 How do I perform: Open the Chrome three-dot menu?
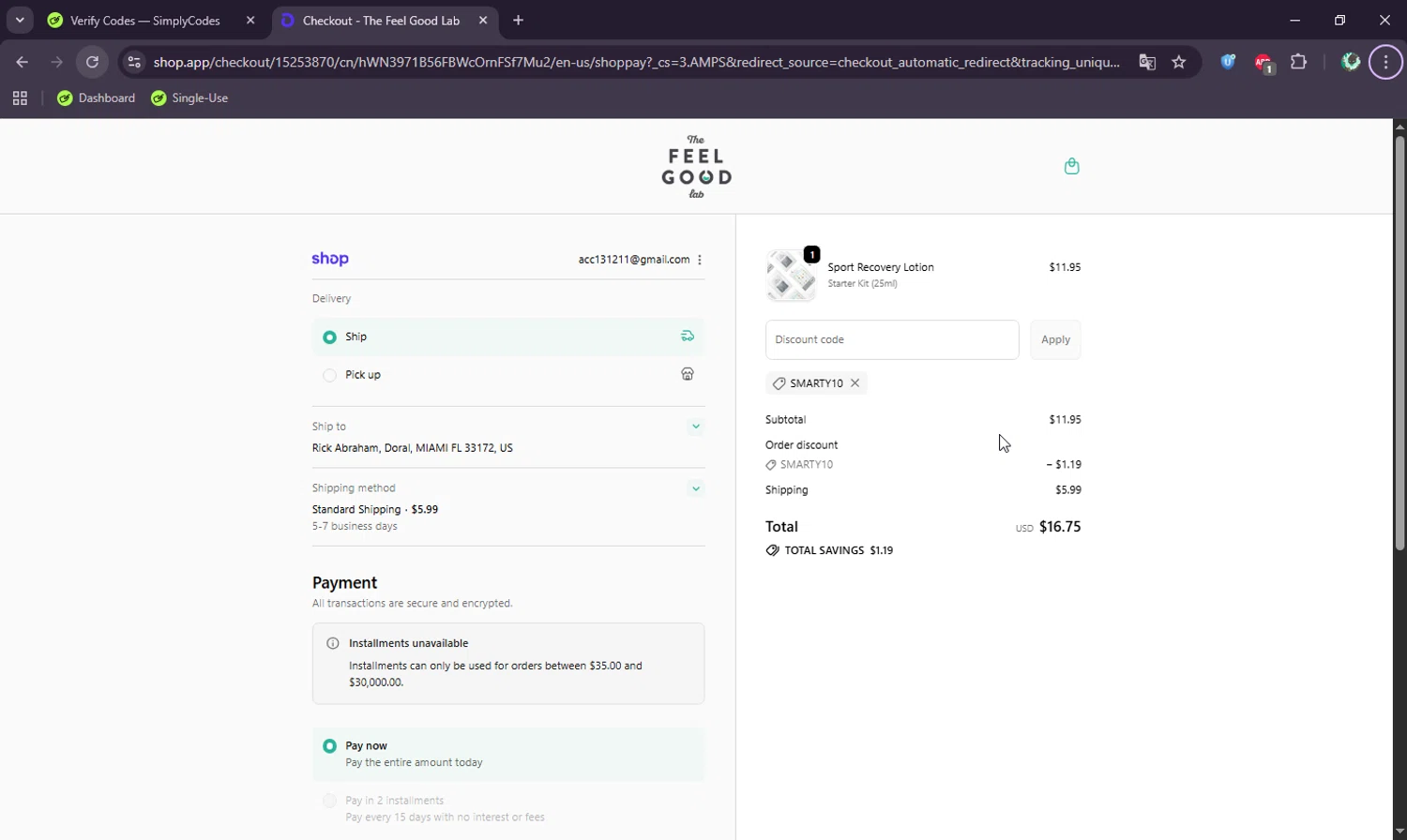[x=1385, y=62]
